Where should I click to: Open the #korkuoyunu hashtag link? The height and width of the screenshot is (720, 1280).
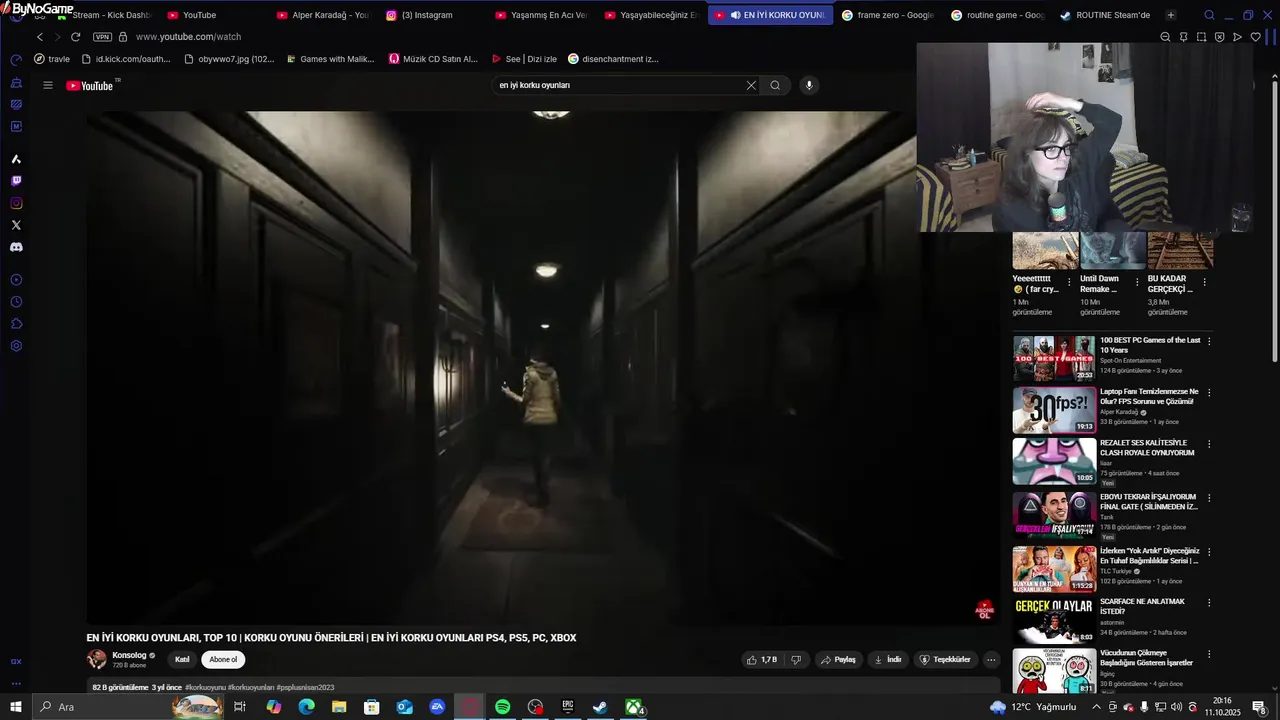pos(205,687)
